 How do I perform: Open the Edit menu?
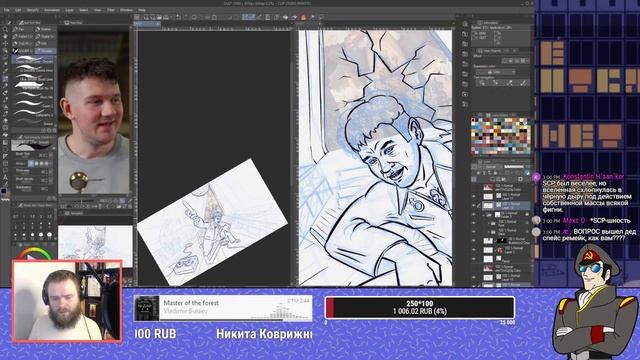tap(18, 10)
